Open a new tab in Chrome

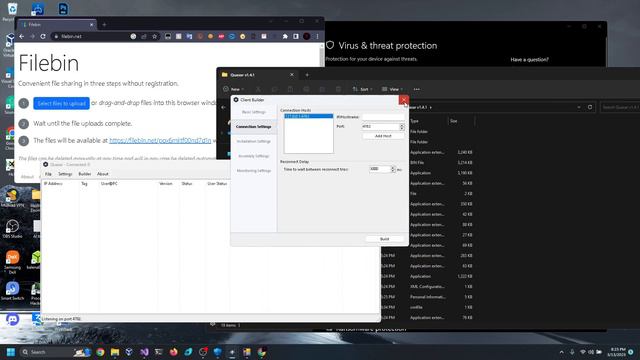(x=104, y=24)
